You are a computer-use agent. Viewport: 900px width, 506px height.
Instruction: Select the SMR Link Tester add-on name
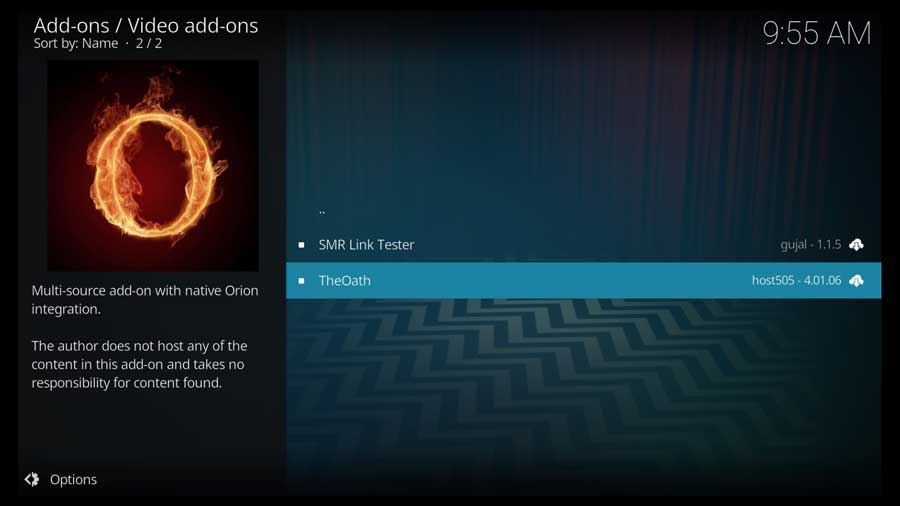click(x=366, y=245)
